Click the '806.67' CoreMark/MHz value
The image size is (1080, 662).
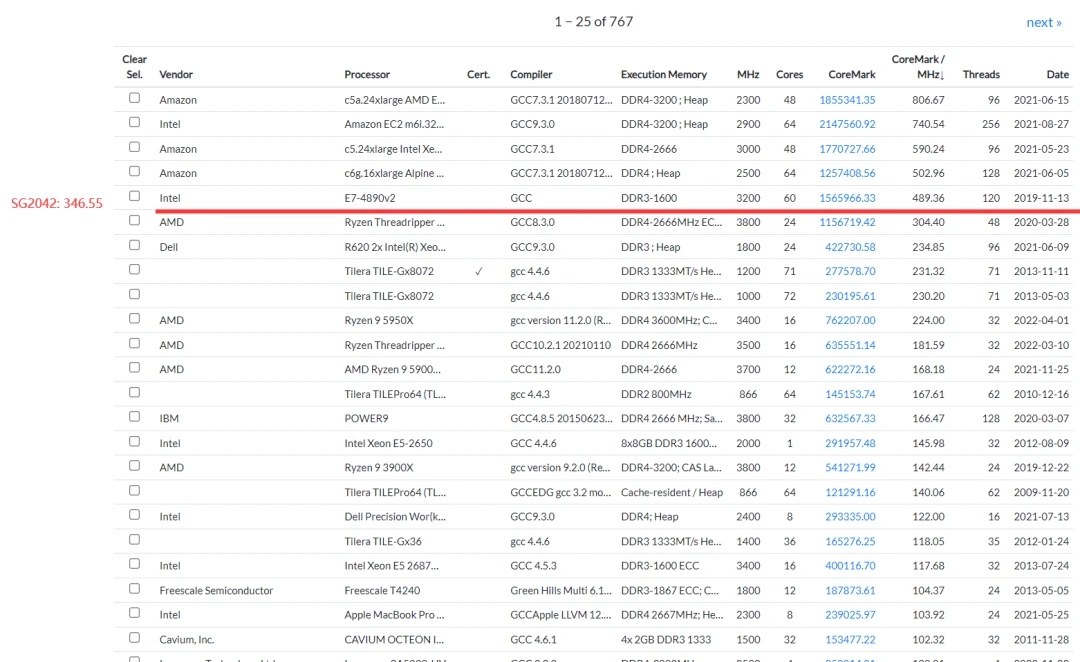[928, 100]
